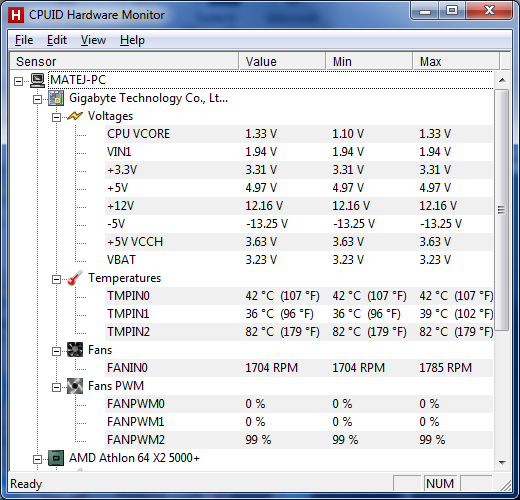Viewport: 520px width, 500px height.
Task: Maximize the Hardware Monitor window
Action: (452, 11)
